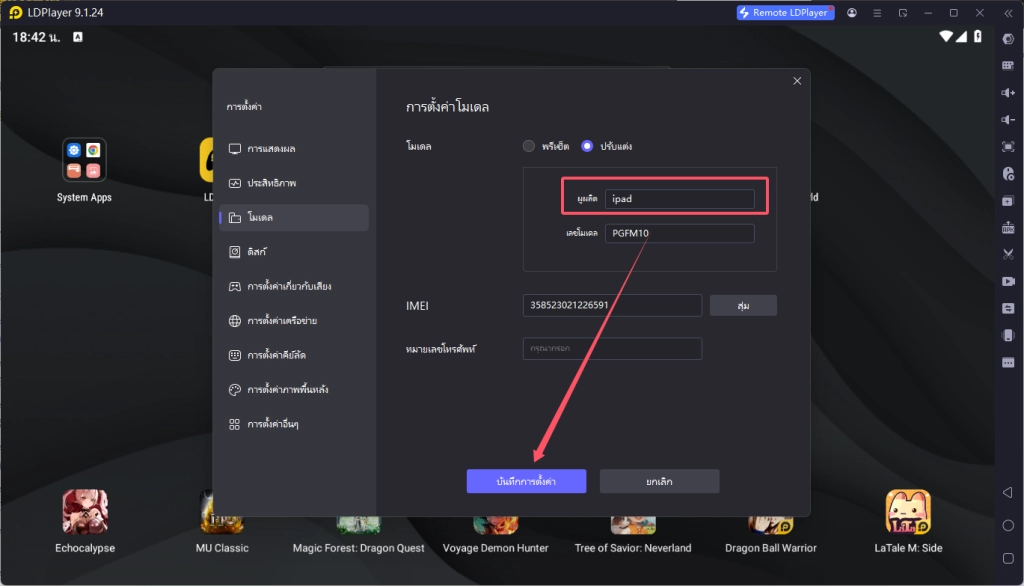Click the MU Classic app label
This screenshot has width=1024, height=586.
222,548
